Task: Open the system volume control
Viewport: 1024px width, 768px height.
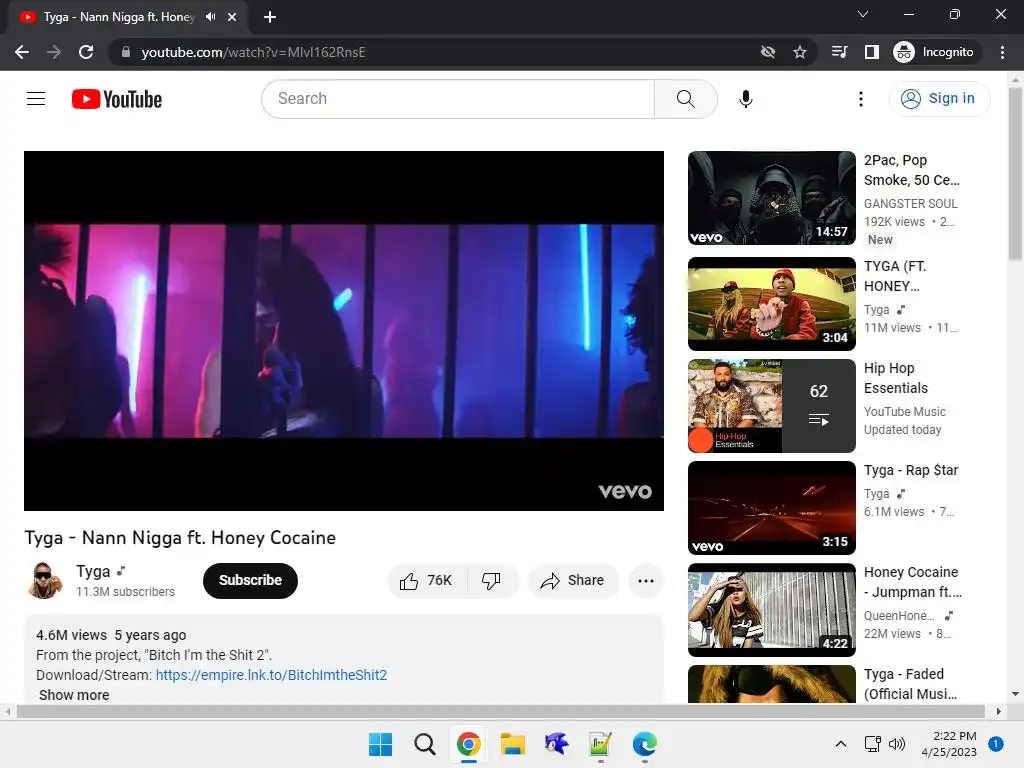Action: point(897,744)
